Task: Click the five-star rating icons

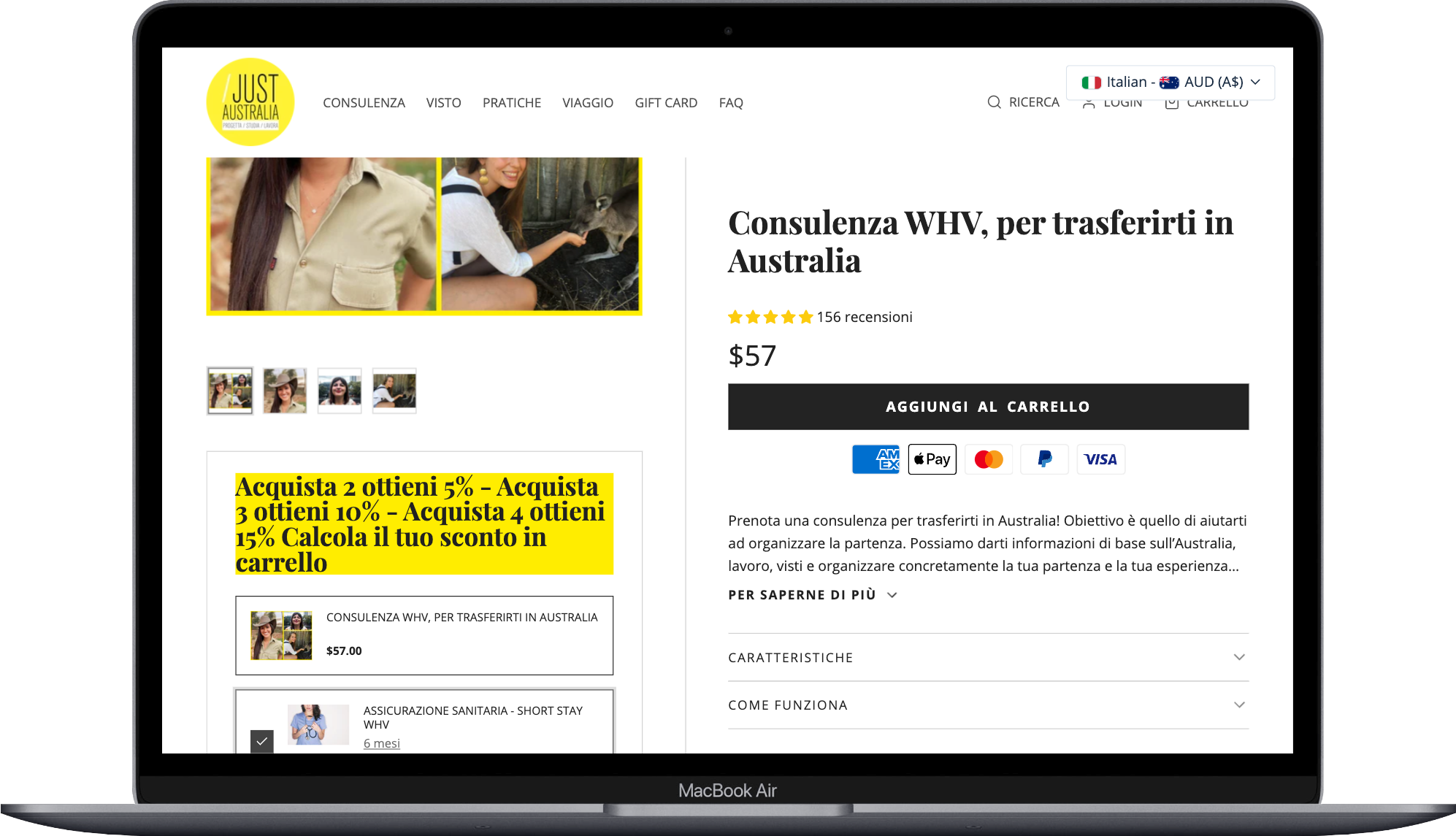Action: pyautogui.click(x=770, y=317)
